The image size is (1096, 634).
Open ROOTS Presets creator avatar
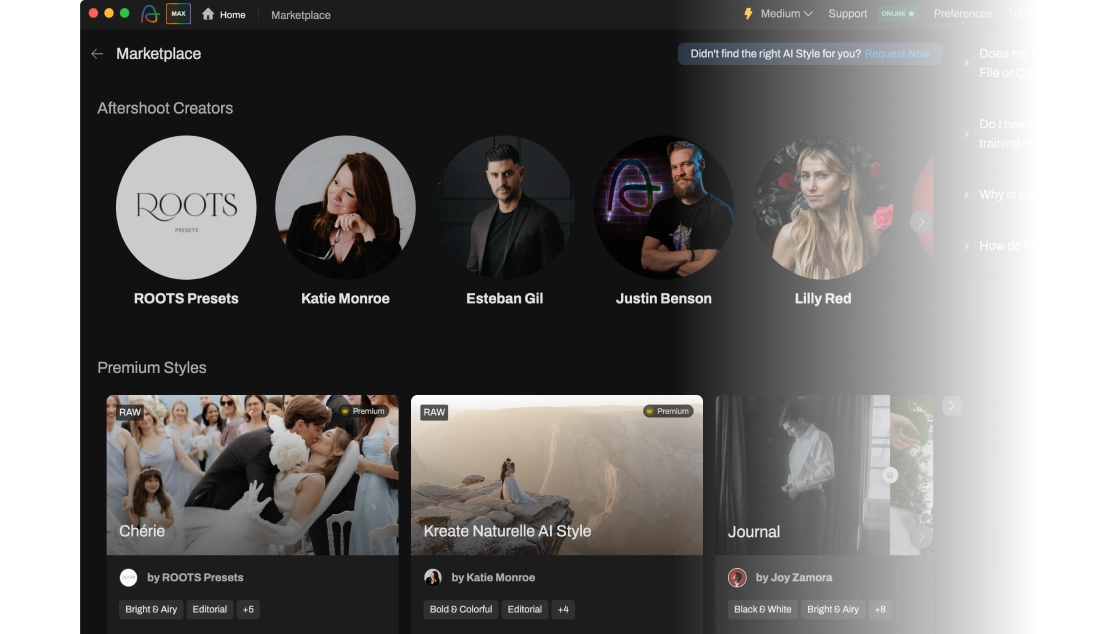coord(186,206)
